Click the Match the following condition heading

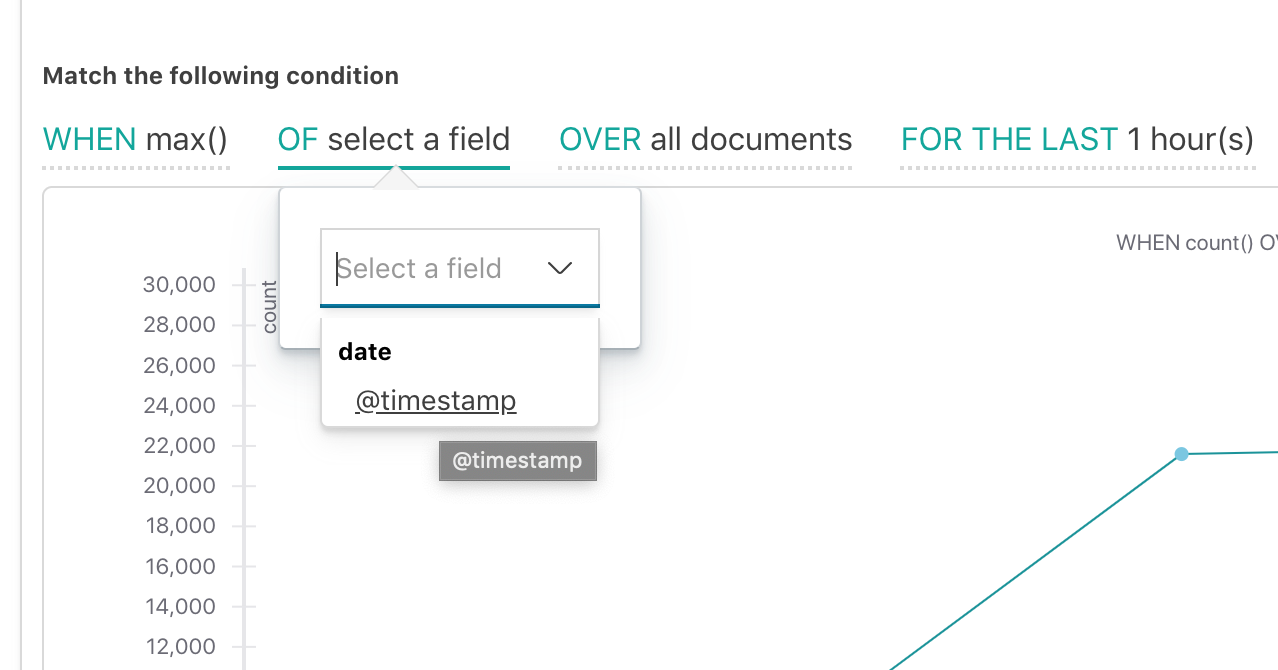220,75
